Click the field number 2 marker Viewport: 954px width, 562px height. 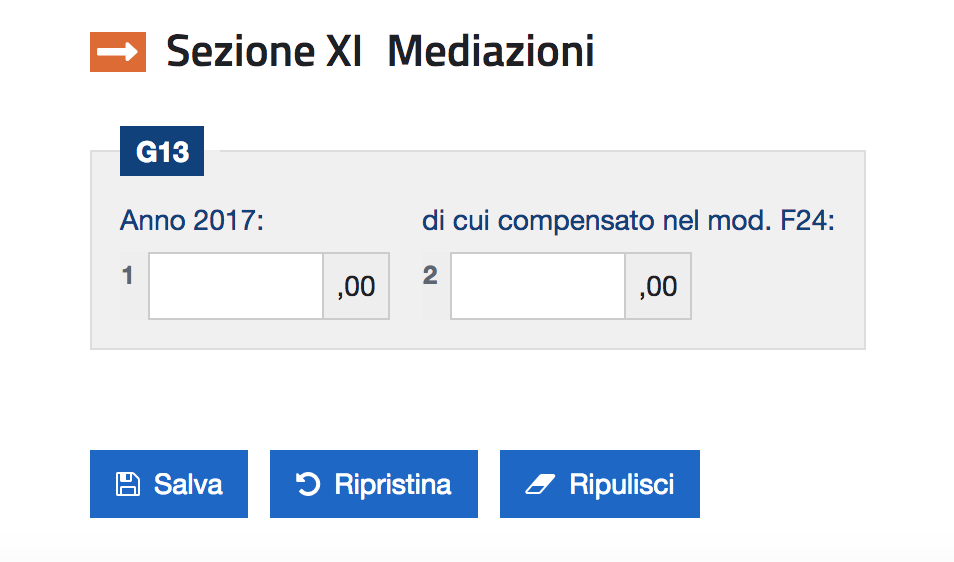tap(430, 276)
